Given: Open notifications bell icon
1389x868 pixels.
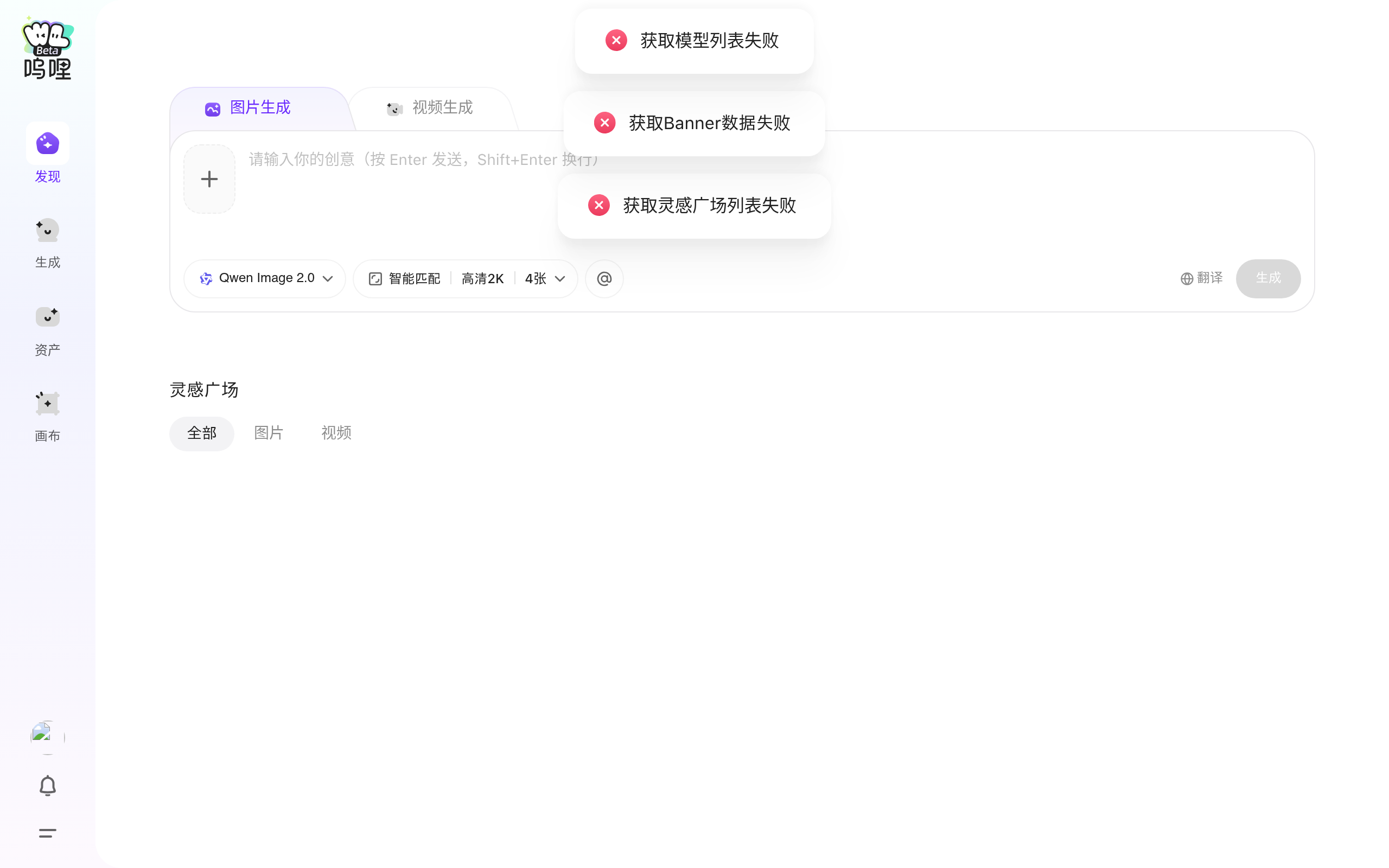Looking at the screenshot, I should coord(48,786).
